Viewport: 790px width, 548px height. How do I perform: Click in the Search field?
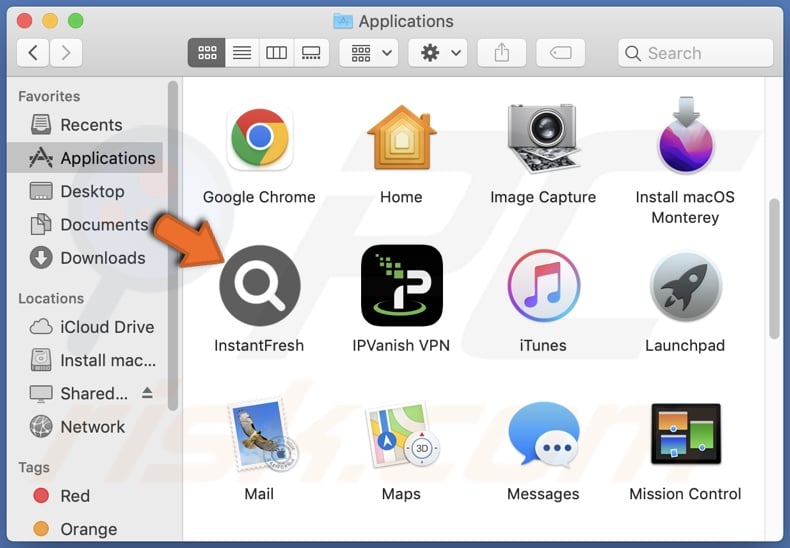[x=695, y=53]
